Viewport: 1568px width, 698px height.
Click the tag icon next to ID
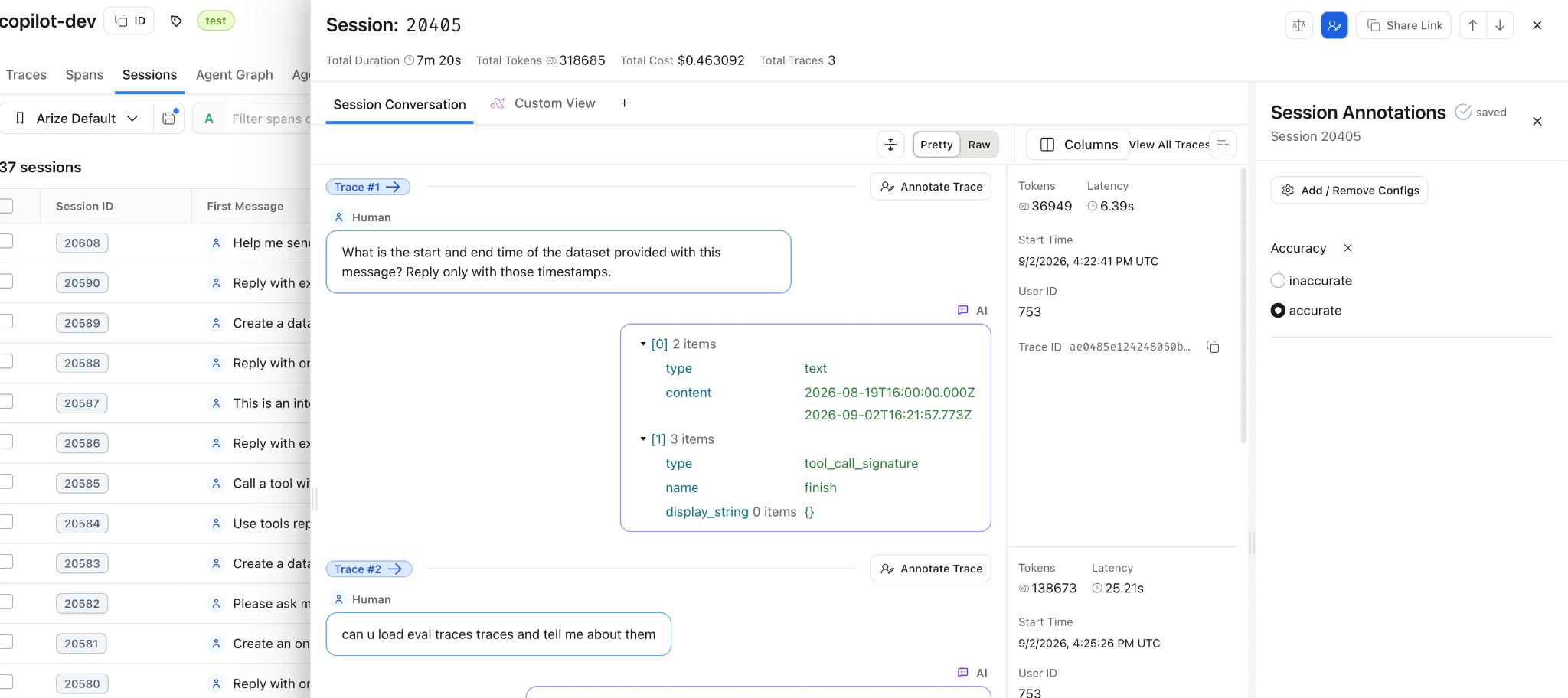[x=176, y=21]
